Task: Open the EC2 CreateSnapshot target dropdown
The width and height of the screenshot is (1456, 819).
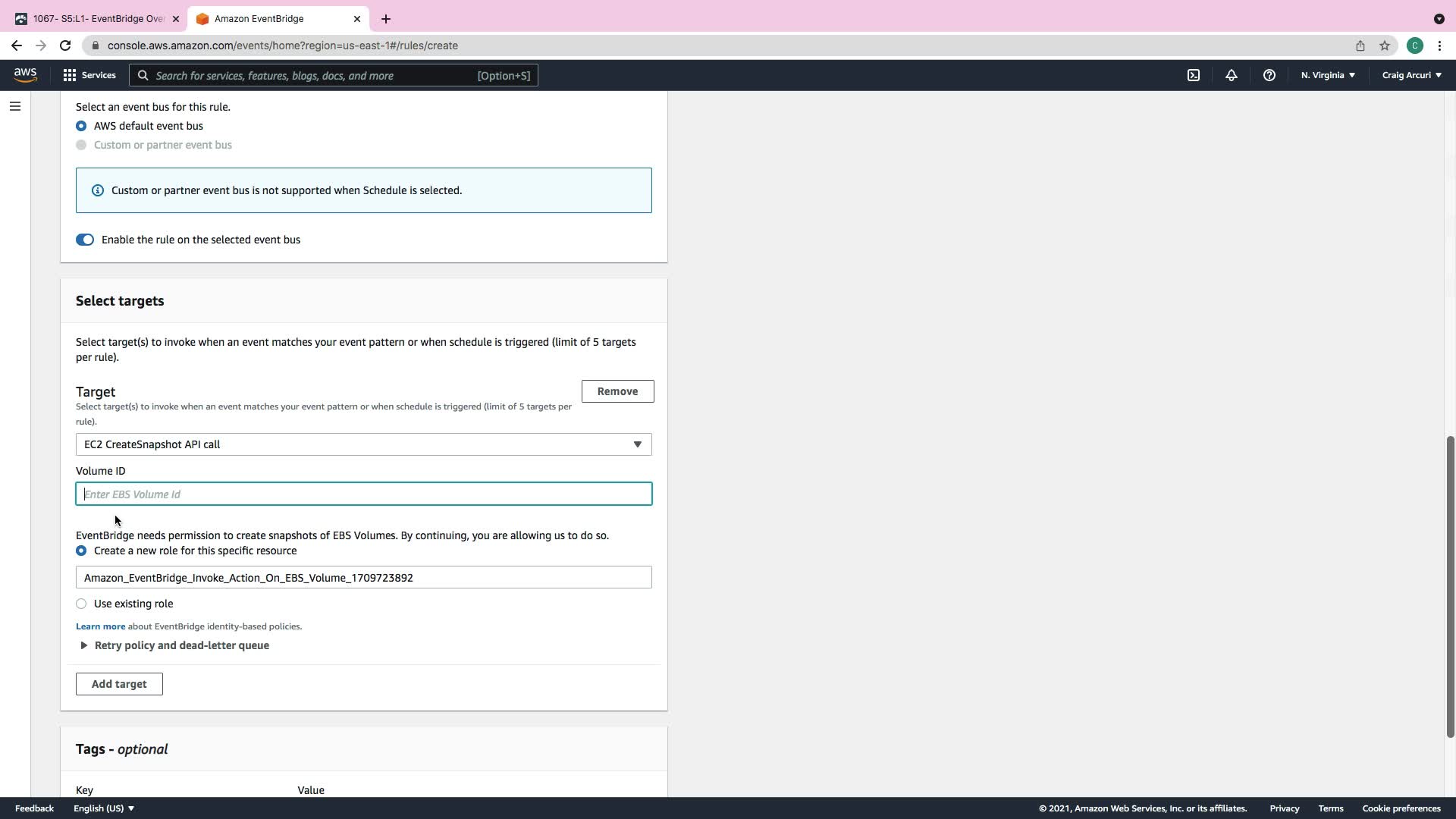Action: 363,444
